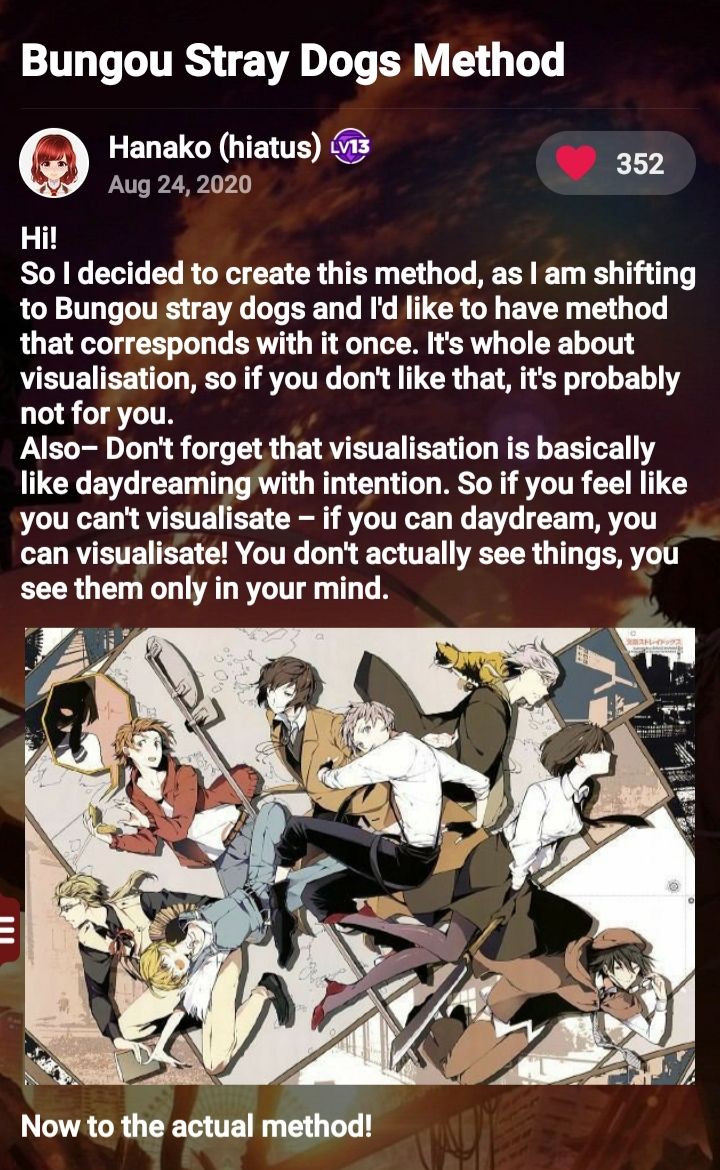Image resolution: width=720 pixels, height=1170 pixels.
Task: Tap the red heart like icon
Action: point(576,163)
